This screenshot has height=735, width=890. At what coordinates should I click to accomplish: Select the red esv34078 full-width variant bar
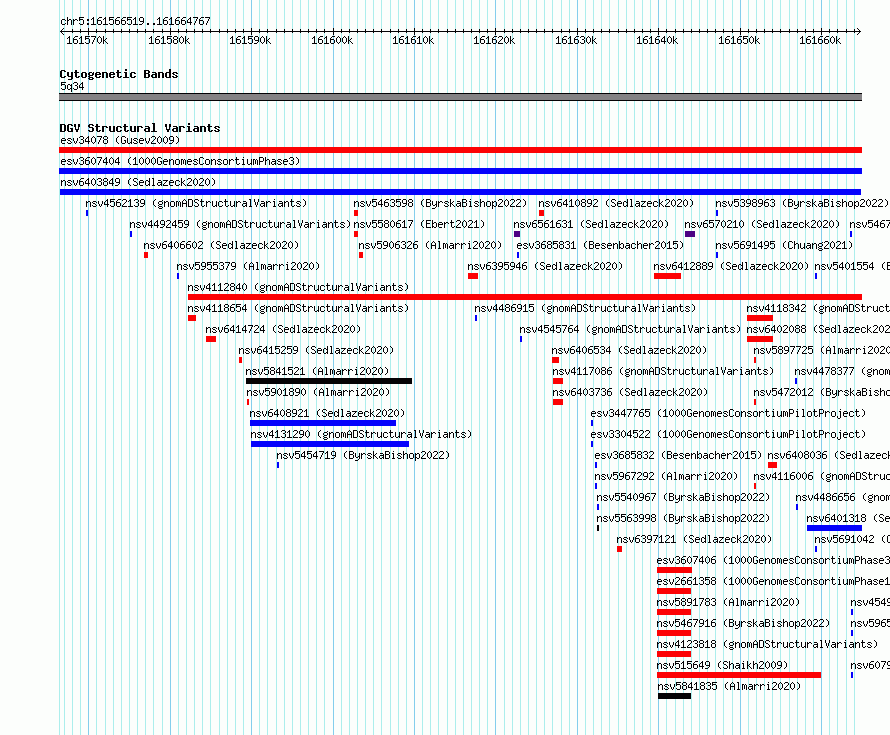[x=460, y=150]
